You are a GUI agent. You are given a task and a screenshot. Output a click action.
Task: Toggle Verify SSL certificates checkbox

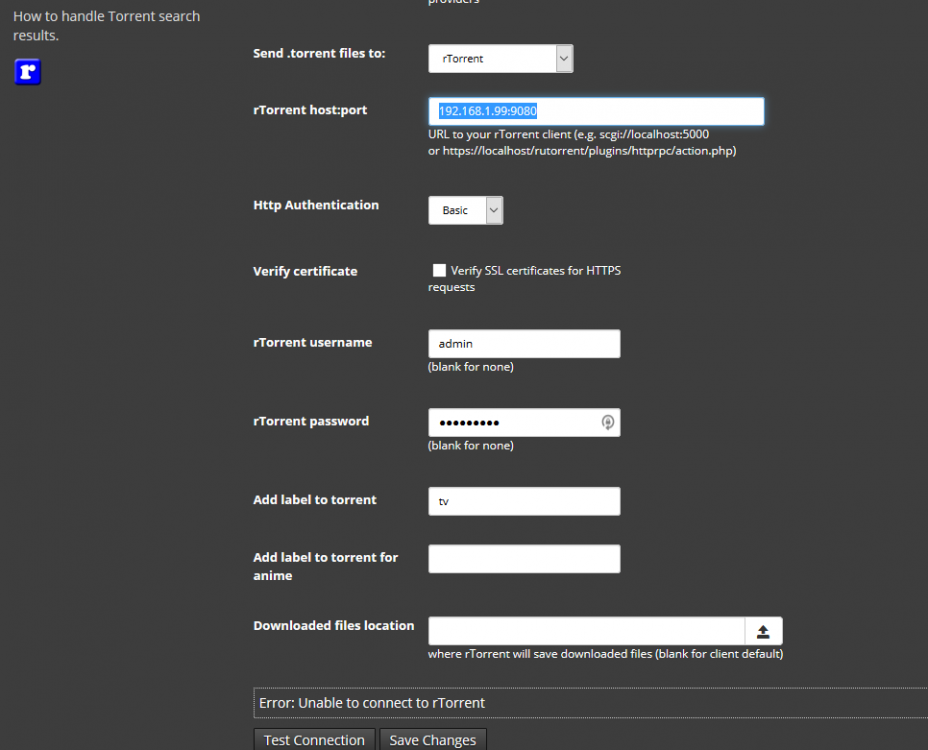(x=439, y=271)
